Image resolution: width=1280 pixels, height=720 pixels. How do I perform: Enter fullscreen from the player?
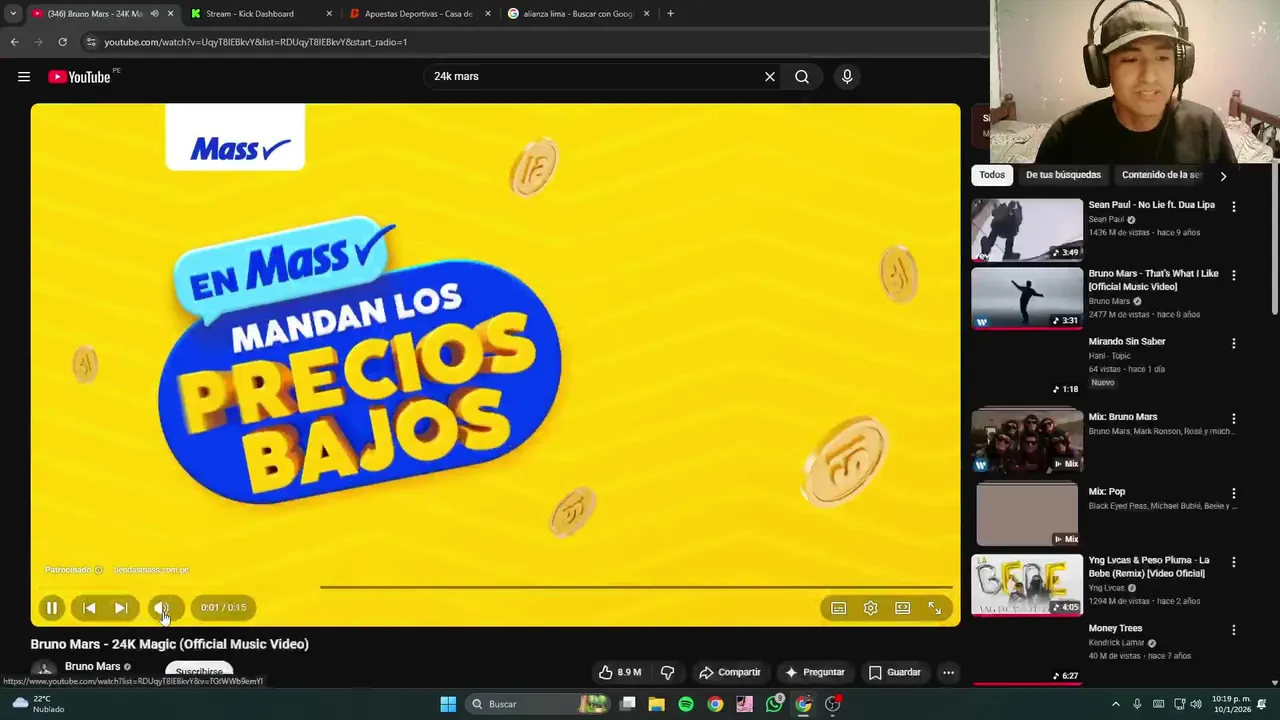(935, 608)
